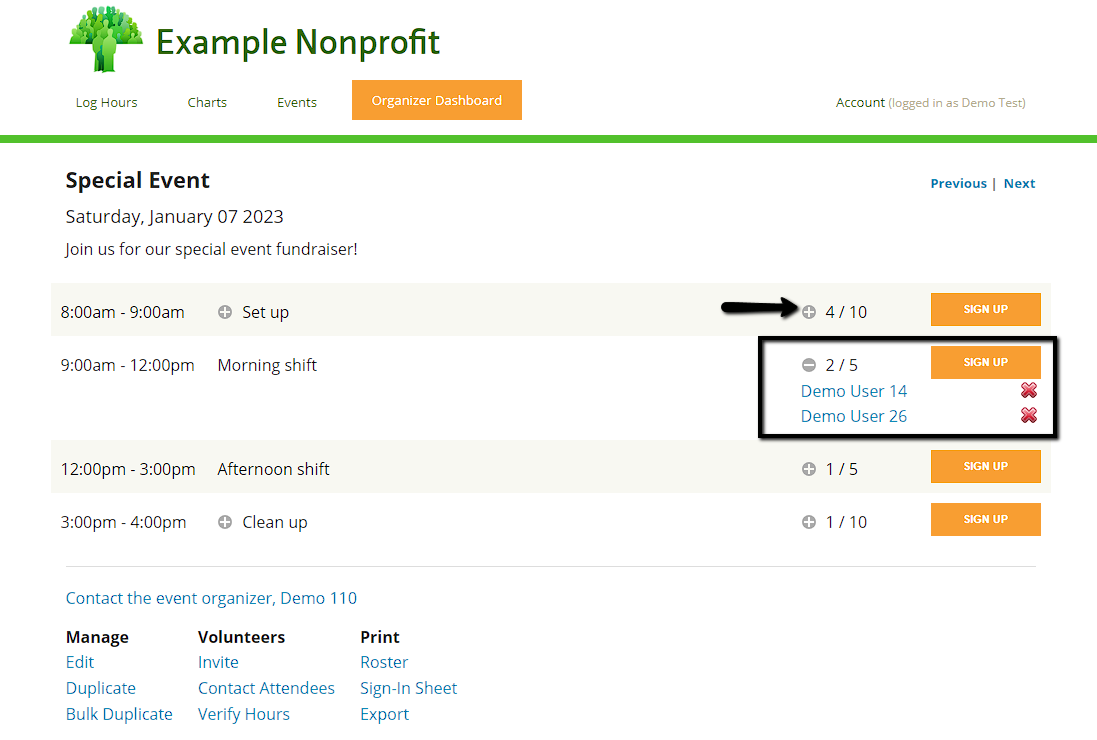
Task: Expand the 1 / 5 Afternoon shift attendees
Action: click(x=809, y=469)
